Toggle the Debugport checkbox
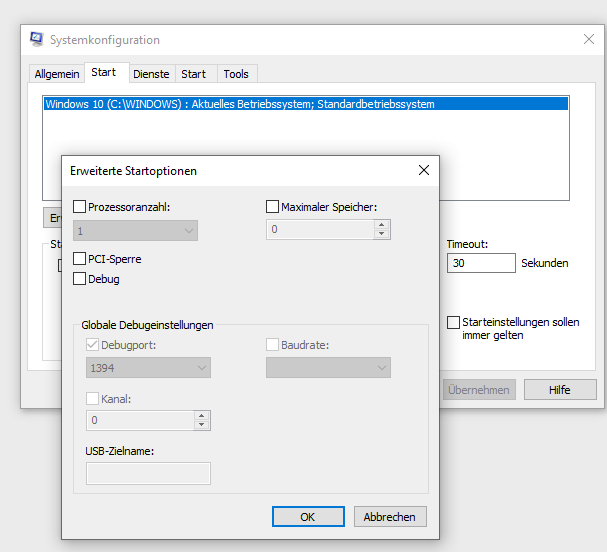The width and height of the screenshot is (607, 552). pos(92,345)
